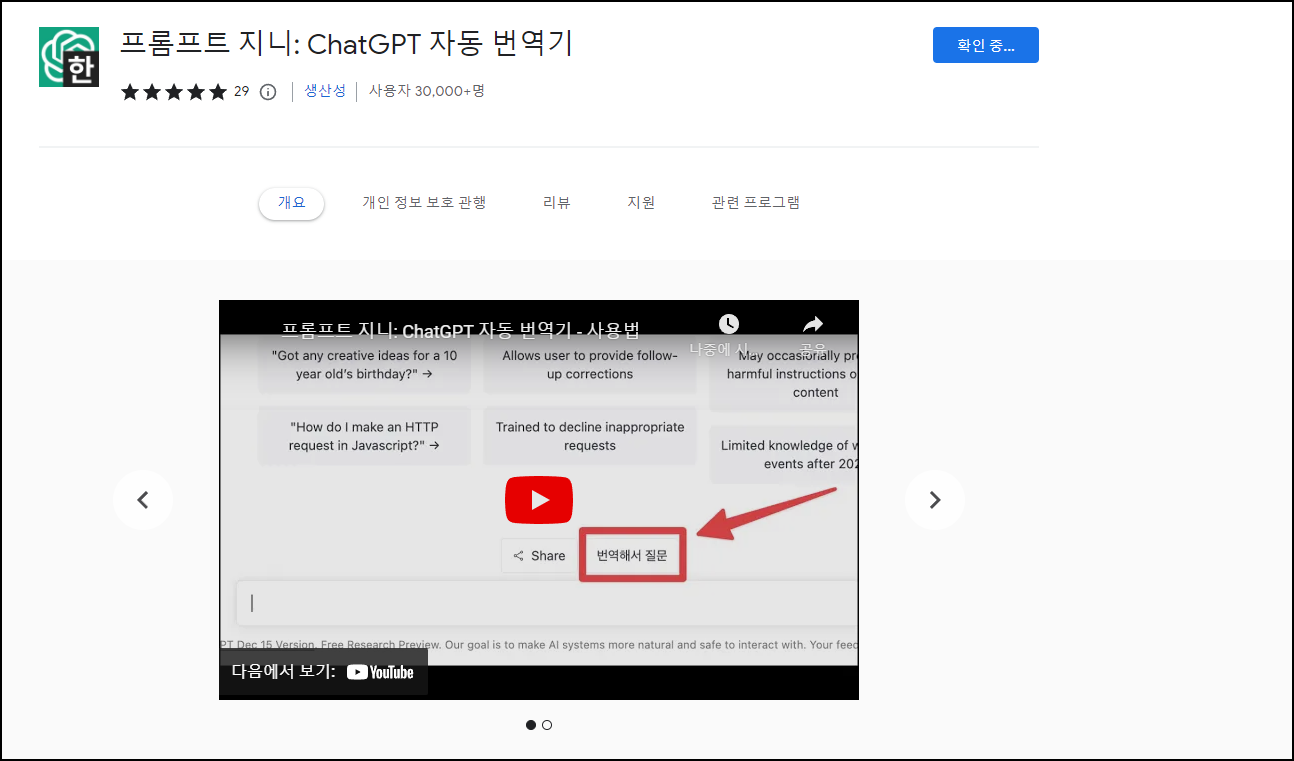
Task: Play the YouTube video with red play button
Action: pyautogui.click(x=538, y=500)
